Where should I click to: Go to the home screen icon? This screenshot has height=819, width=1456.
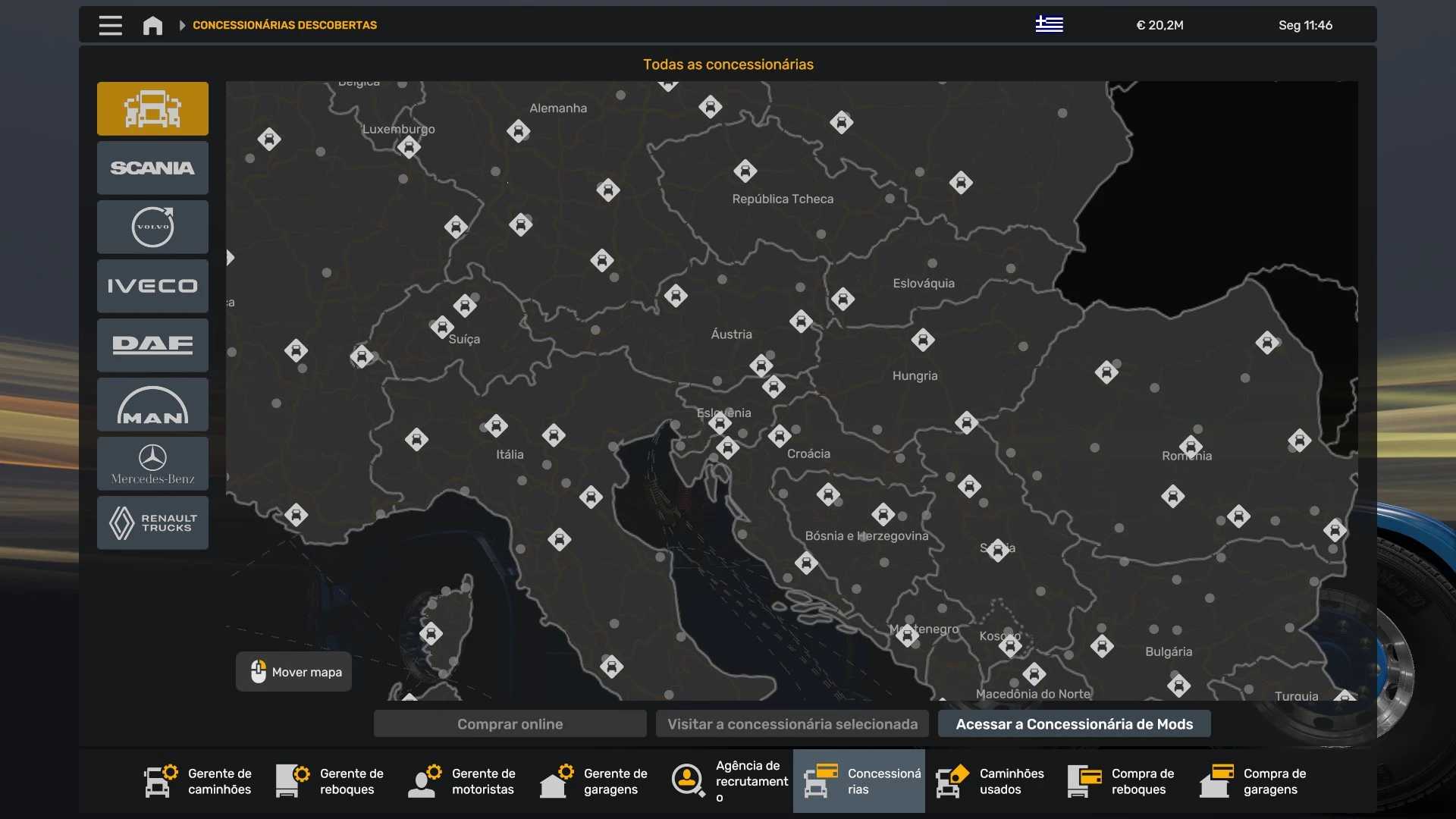[x=152, y=25]
